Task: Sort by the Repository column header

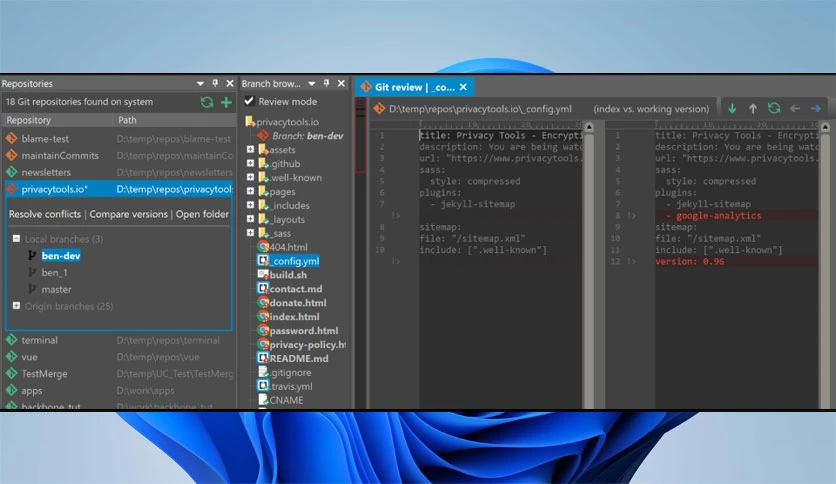Action: coord(57,120)
